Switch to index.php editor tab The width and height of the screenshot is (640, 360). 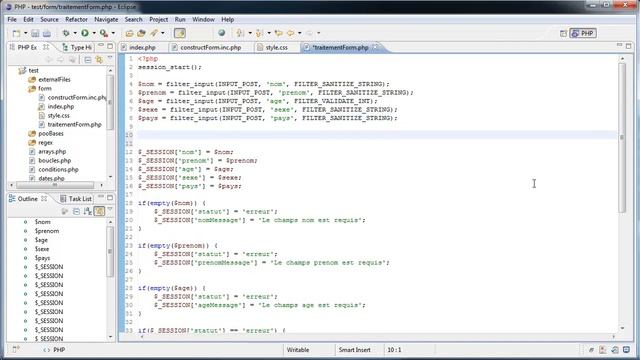142,47
